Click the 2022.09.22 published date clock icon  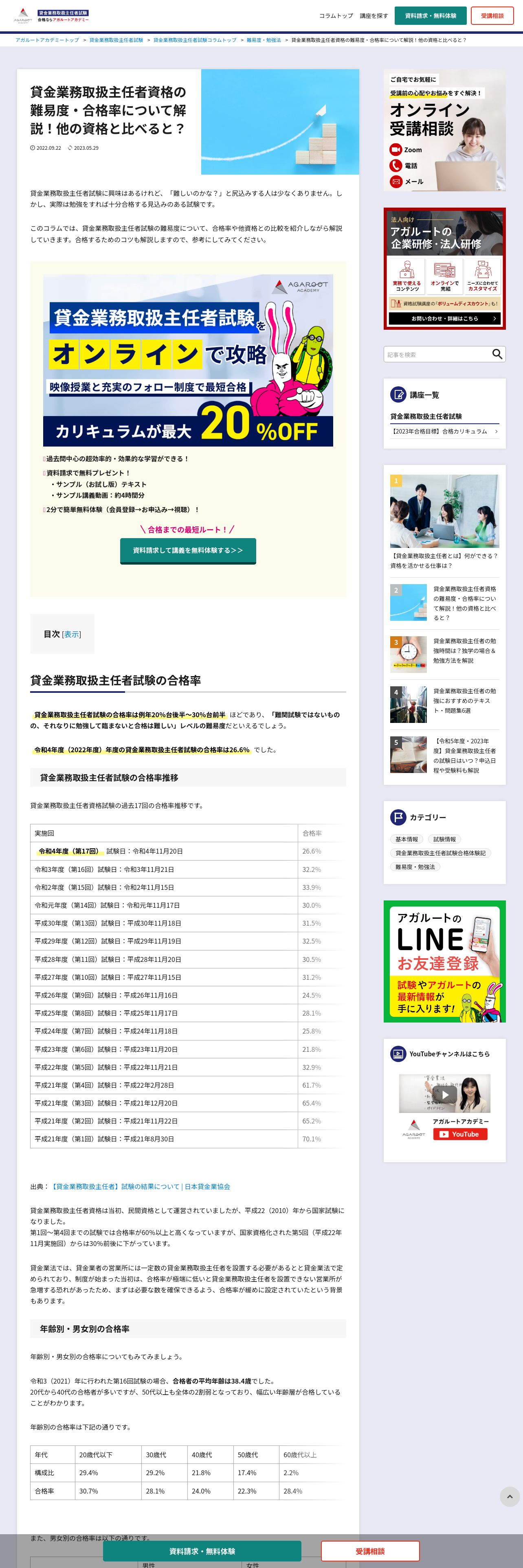coord(33,148)
